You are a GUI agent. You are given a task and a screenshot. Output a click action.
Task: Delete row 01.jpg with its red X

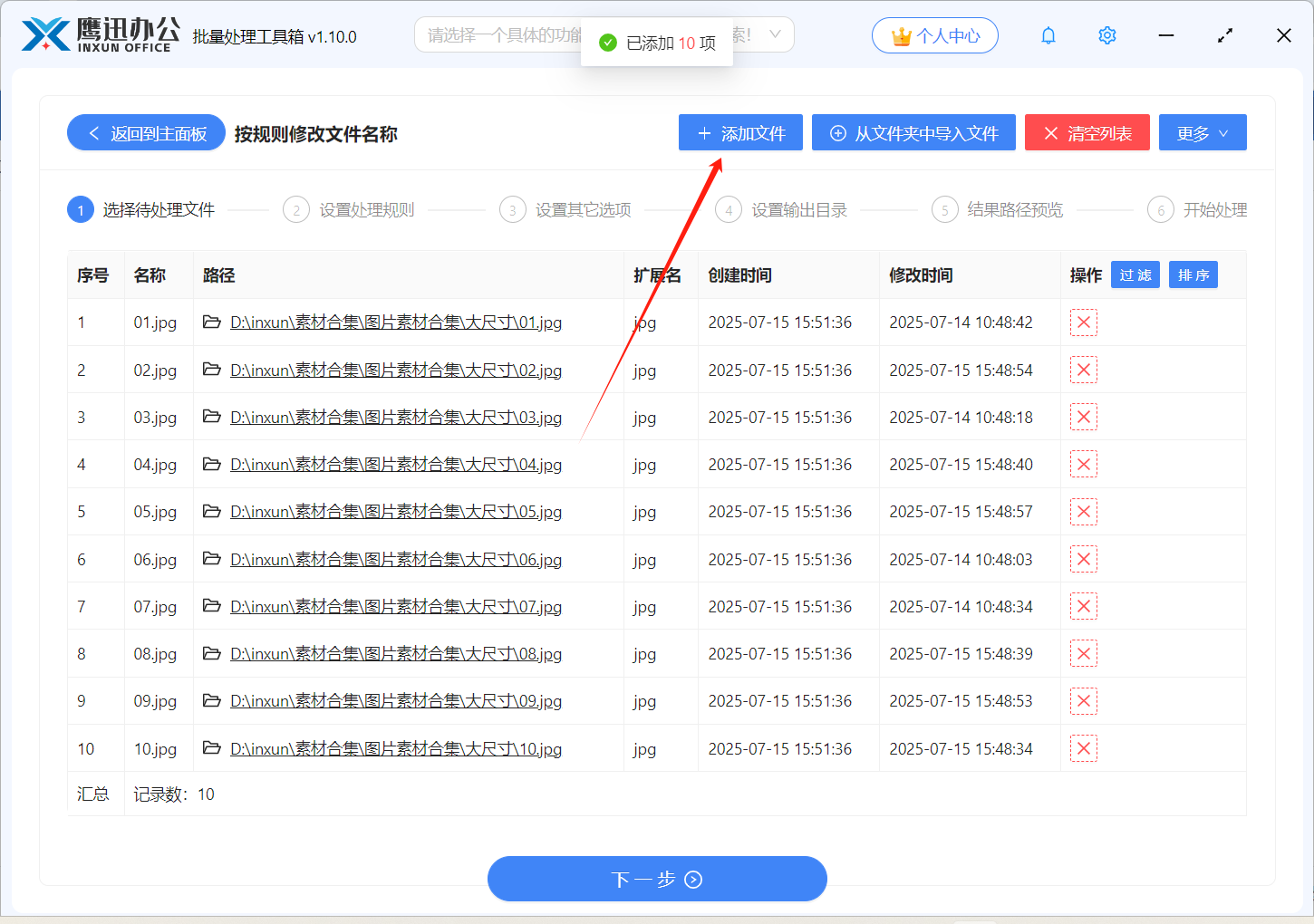1084,322
